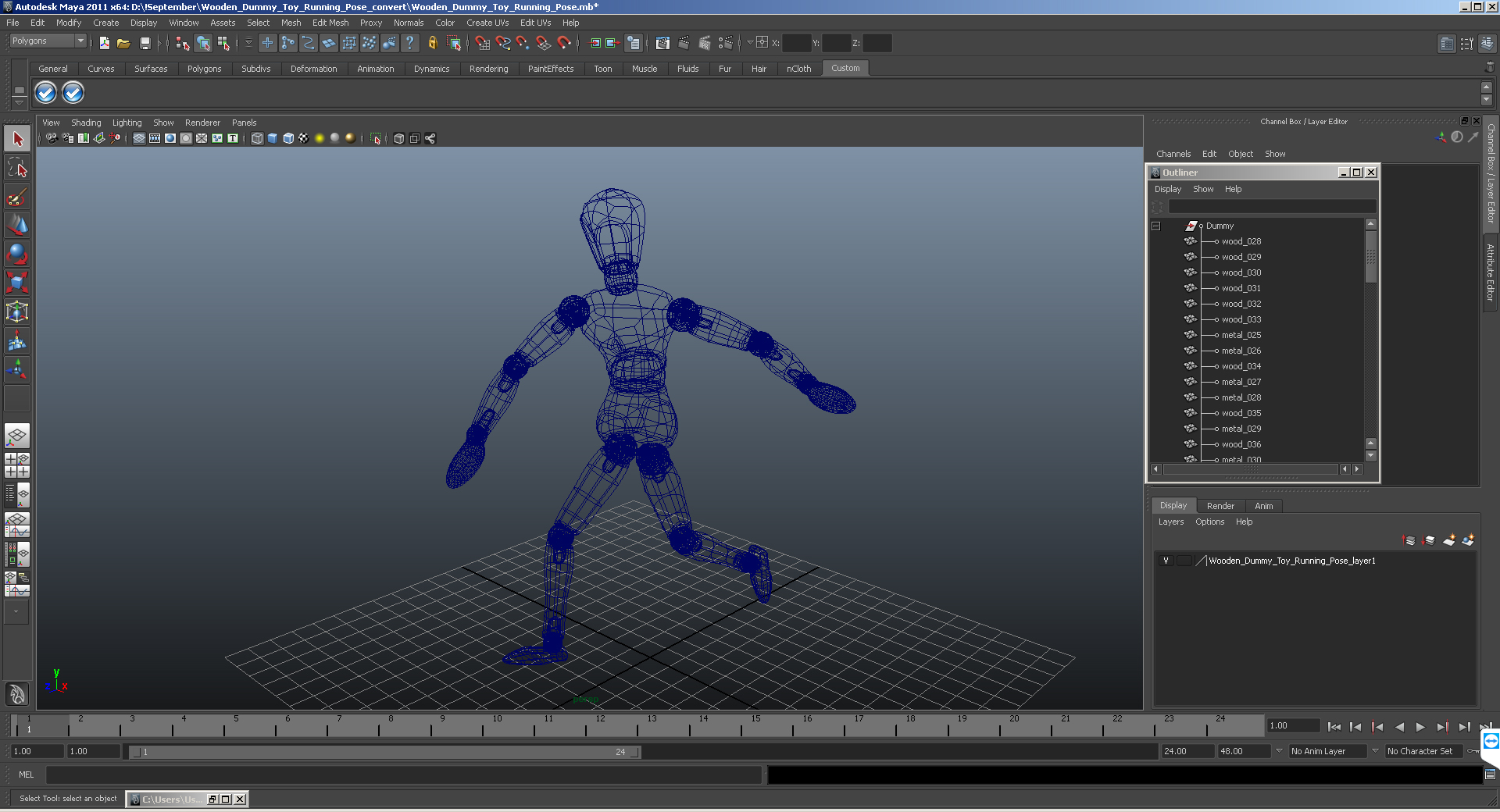
Task: Click the Select Camera icon in viewport
Action: [52, 138]
